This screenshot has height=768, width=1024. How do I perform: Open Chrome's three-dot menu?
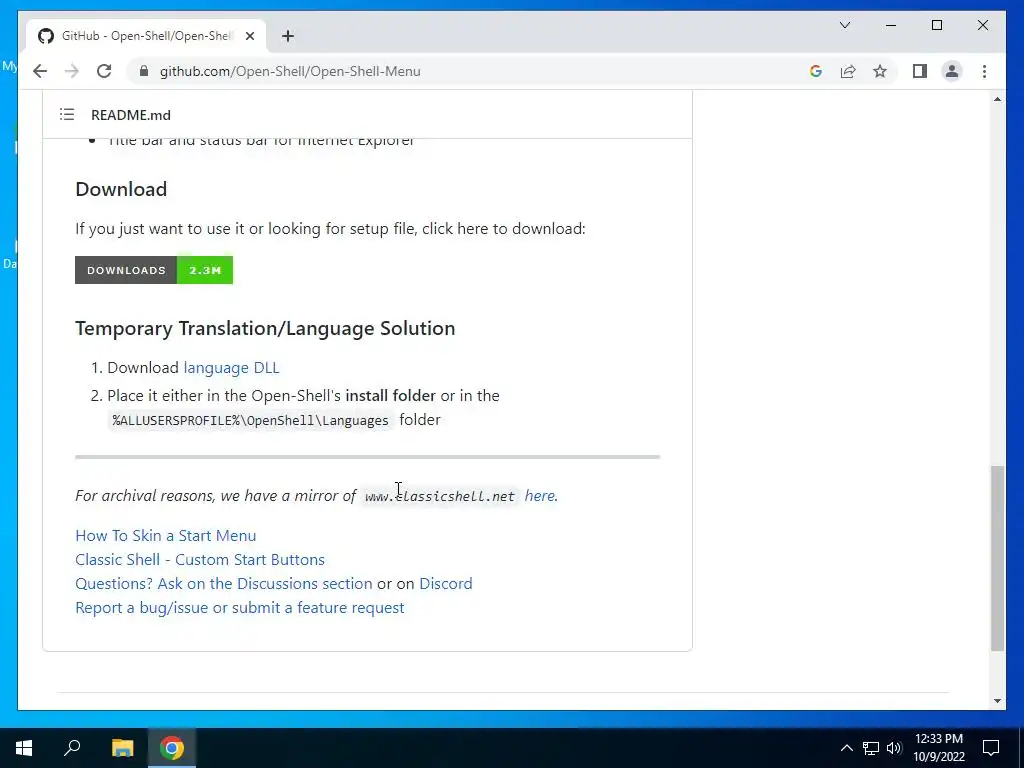[x=984, y=71]
